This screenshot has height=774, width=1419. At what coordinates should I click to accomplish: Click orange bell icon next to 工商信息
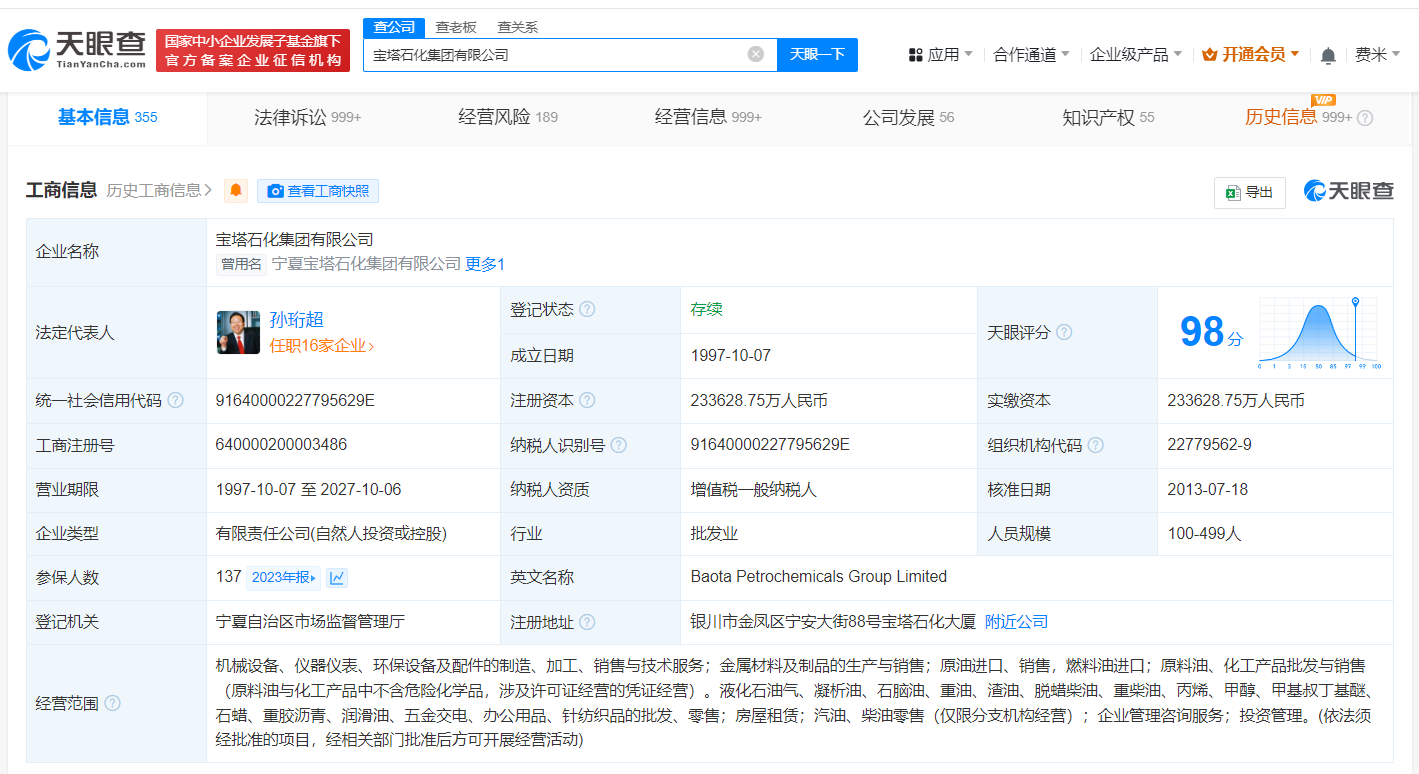coord(235,190)
